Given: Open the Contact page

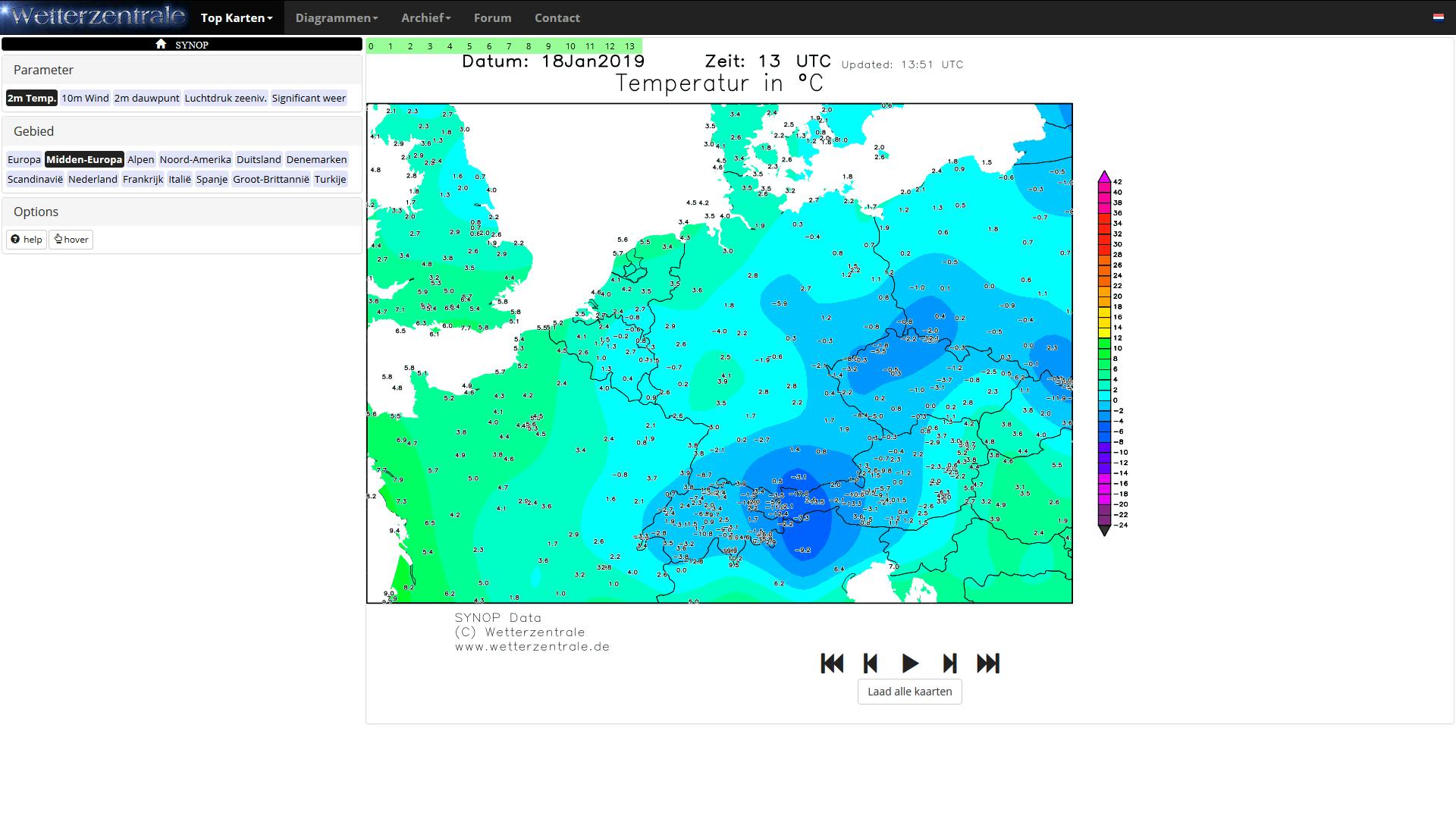Looking at the screenshot, I should 557,17.
